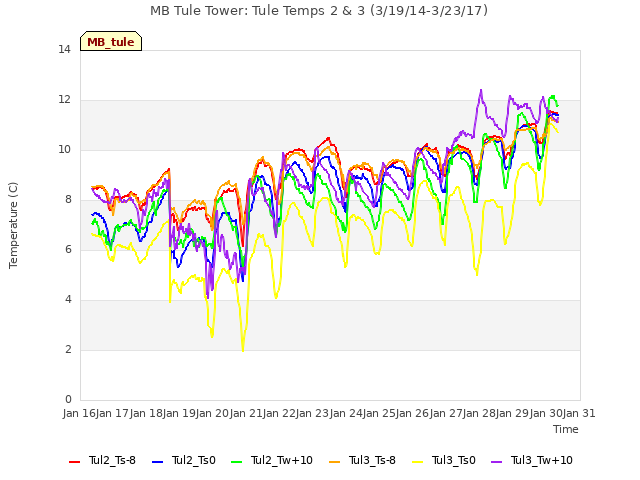The width and height of the screenshot is (640, 480).
Task: Click the yellow line's lowest dip near 2
Action: pos(243,349)
